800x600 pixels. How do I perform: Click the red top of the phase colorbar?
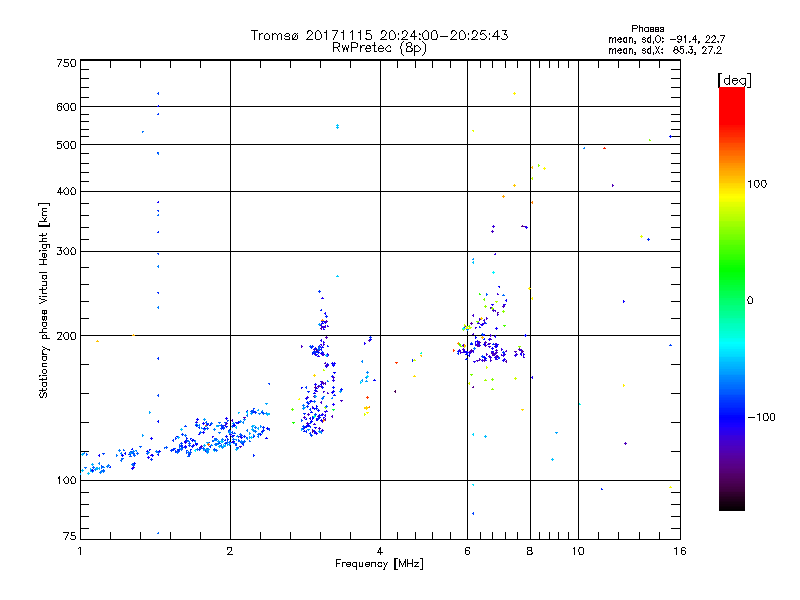731,93
